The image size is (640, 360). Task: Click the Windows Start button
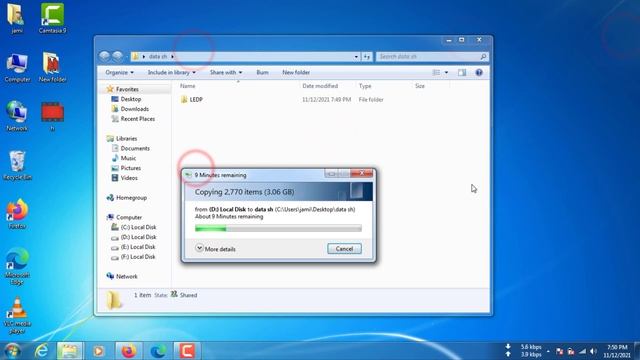point(12,351)
